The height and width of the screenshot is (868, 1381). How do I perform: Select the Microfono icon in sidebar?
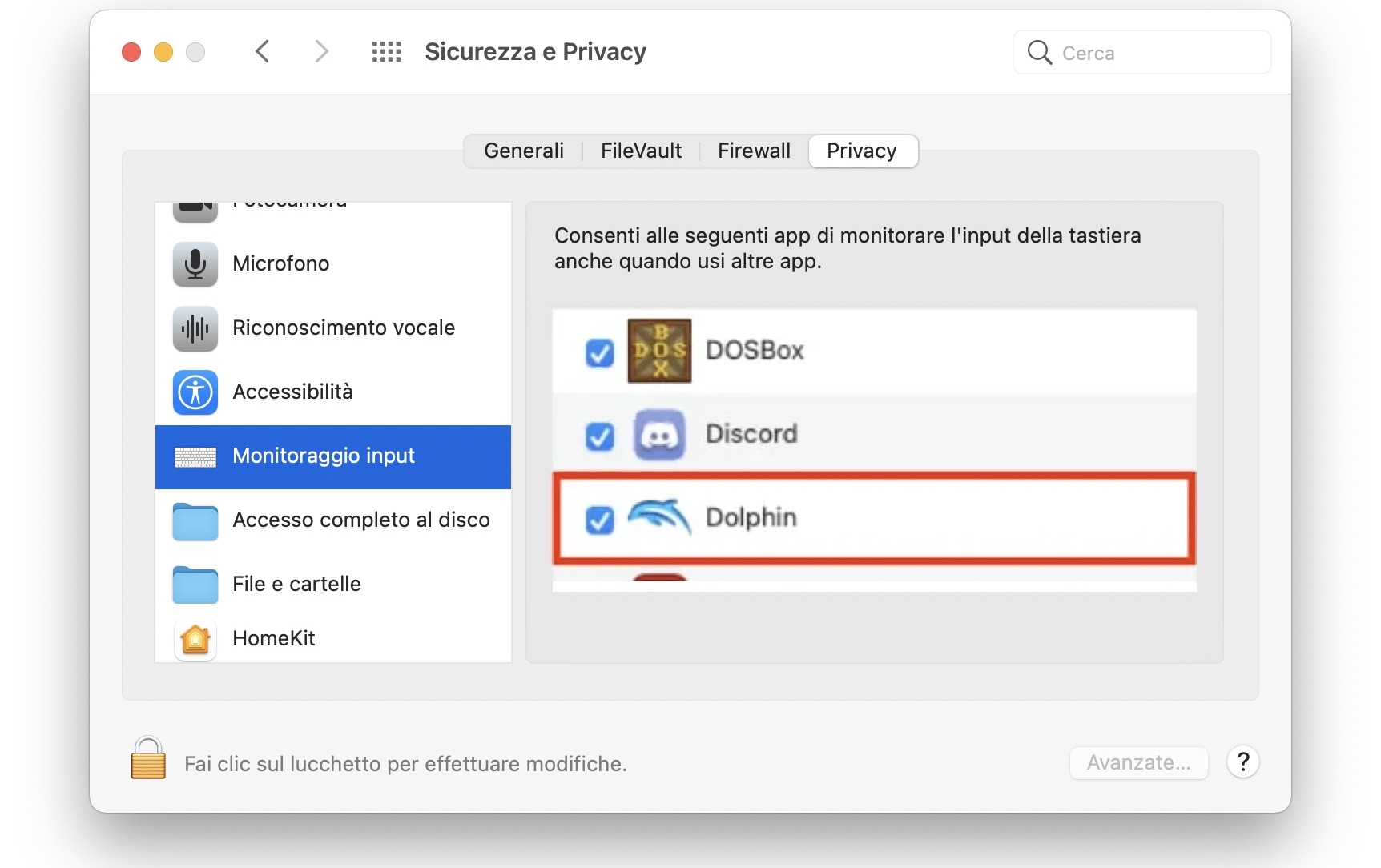pos(195,263)
